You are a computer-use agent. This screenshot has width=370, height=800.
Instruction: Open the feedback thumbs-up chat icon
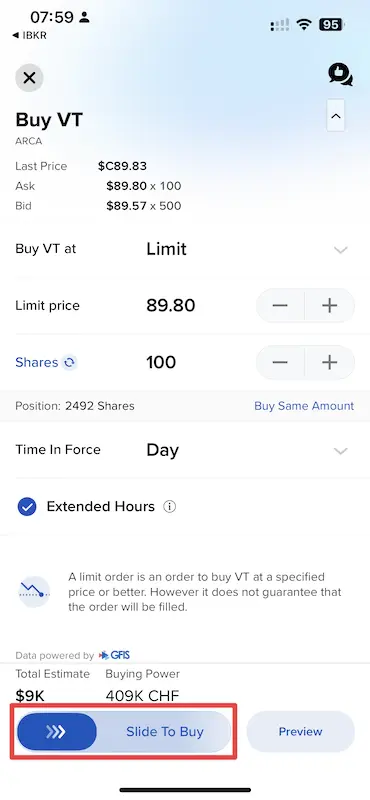[x=340, y=75]
